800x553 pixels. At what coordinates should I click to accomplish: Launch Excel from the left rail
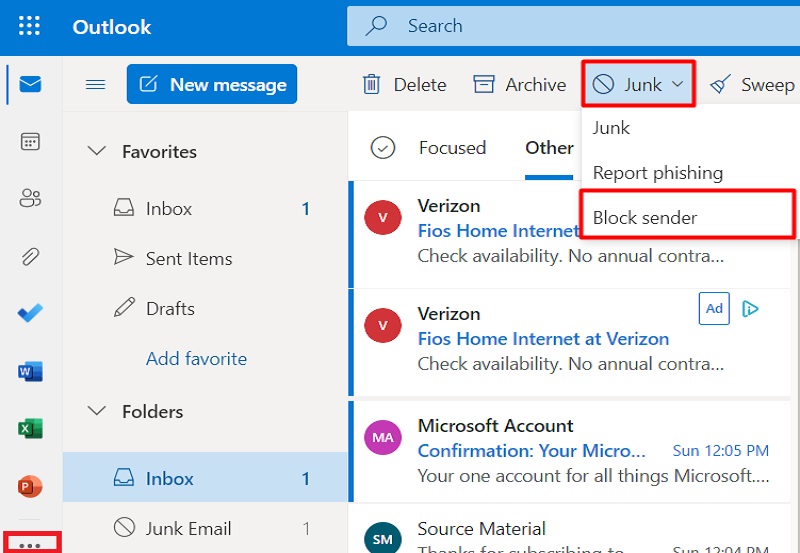pyautogui.click(x=30, y=429)
